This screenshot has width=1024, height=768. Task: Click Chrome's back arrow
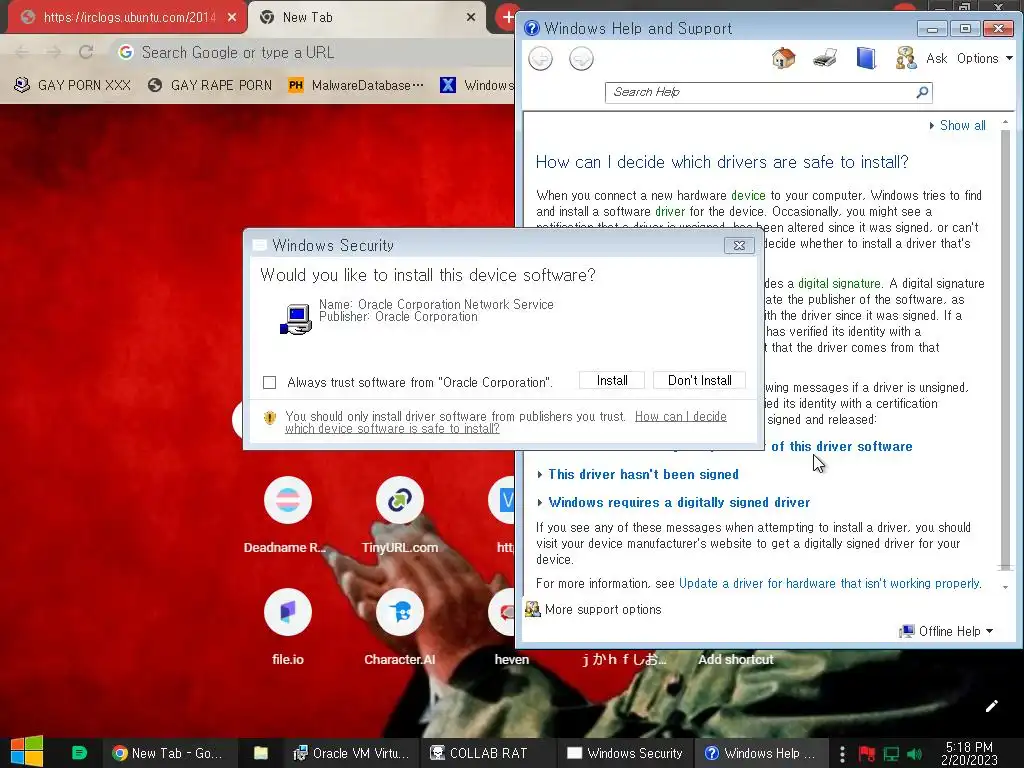click(22, 52)
